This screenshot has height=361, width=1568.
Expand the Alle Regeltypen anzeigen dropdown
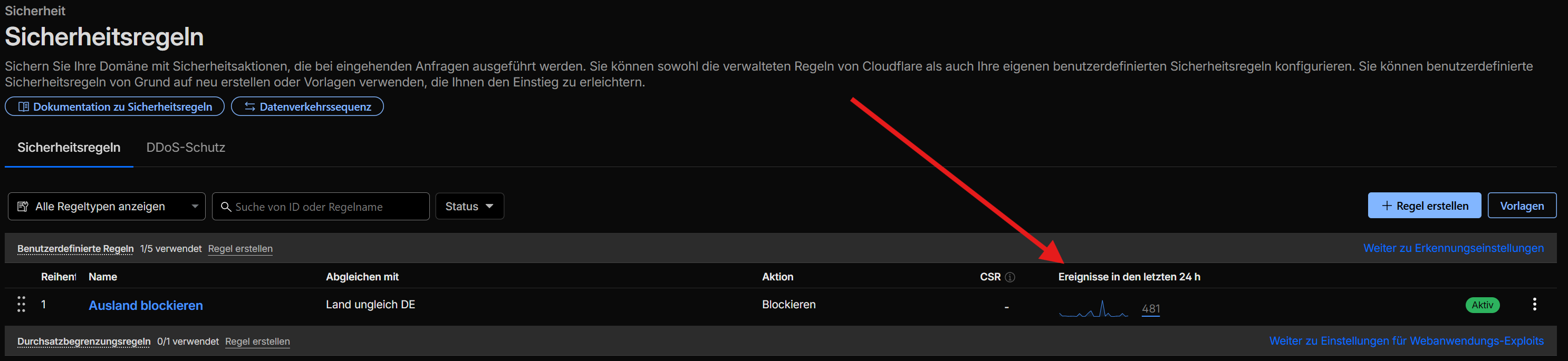pyautogui.click(x=194, y=207)
